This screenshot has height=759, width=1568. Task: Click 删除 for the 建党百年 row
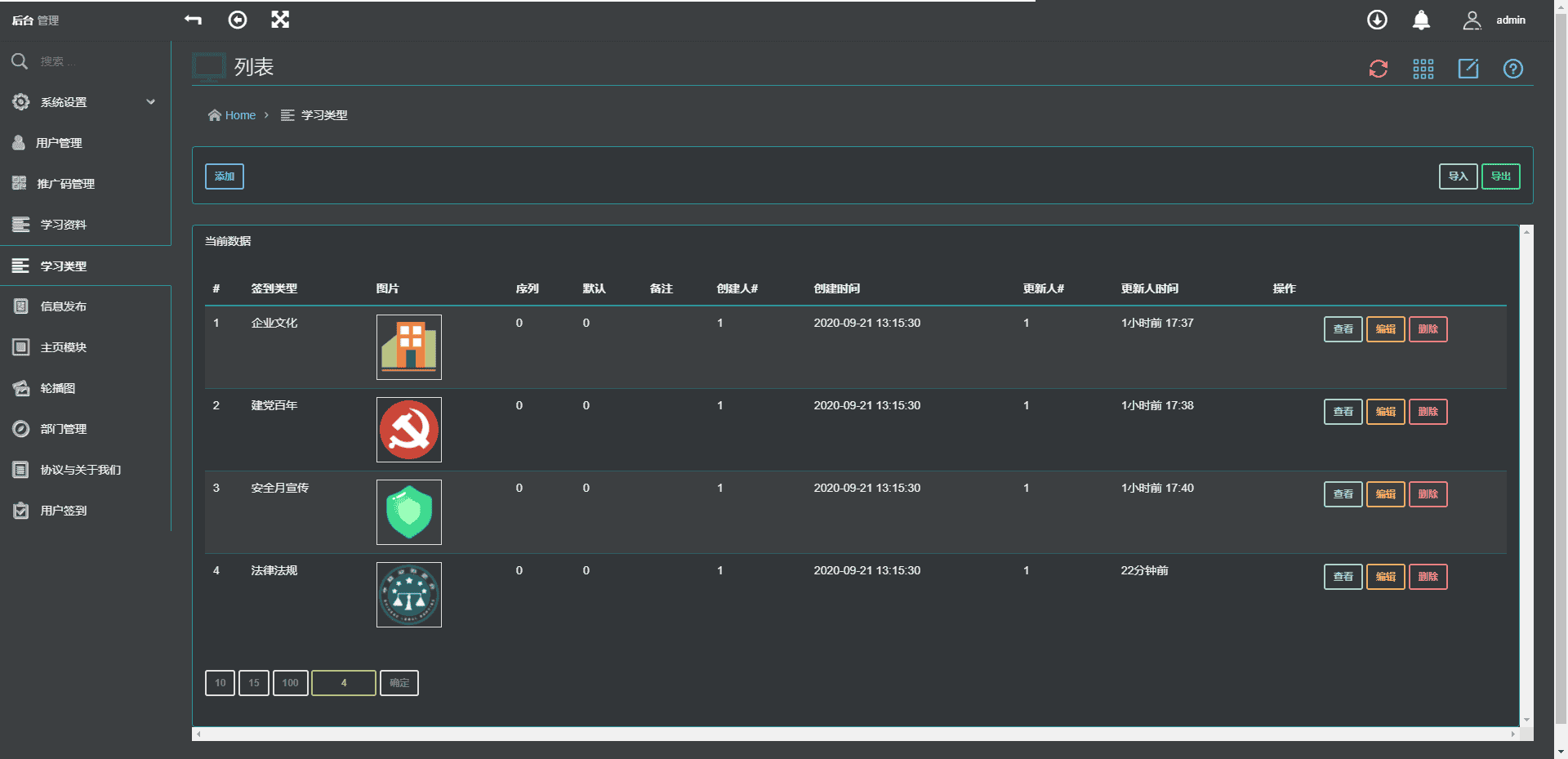(x=1428, y=412)
